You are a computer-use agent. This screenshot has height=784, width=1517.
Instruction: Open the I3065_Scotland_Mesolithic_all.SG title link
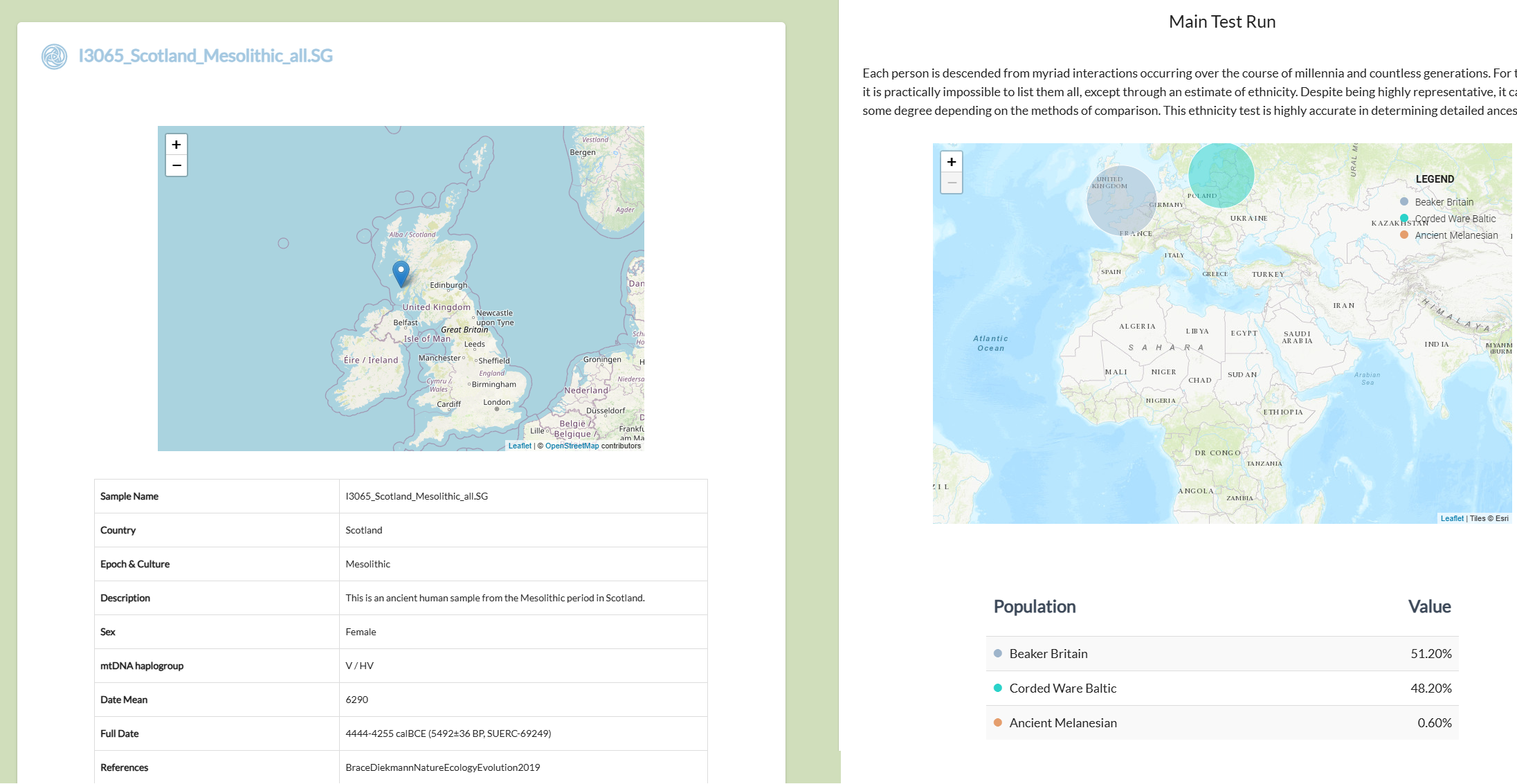[206, 56]
